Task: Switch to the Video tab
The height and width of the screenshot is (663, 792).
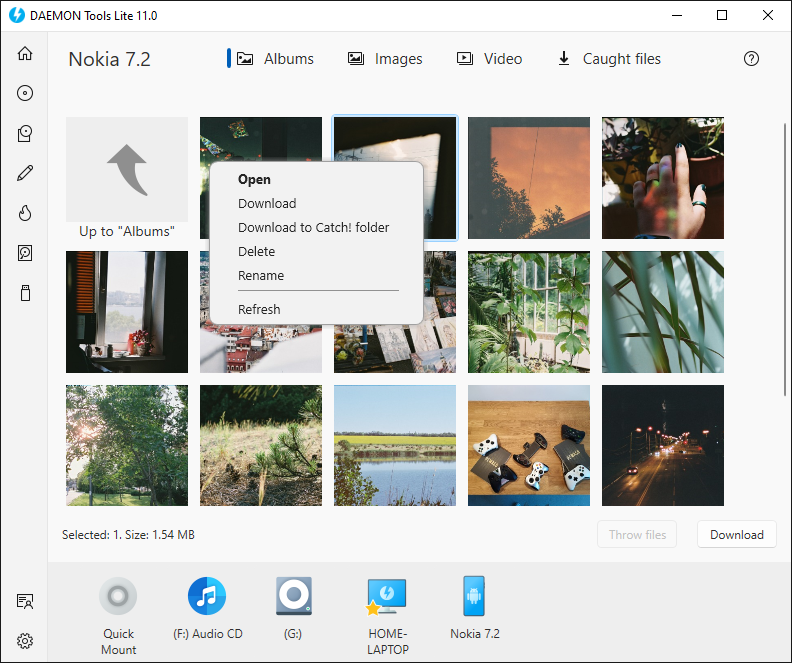Action: click(489, 59)
